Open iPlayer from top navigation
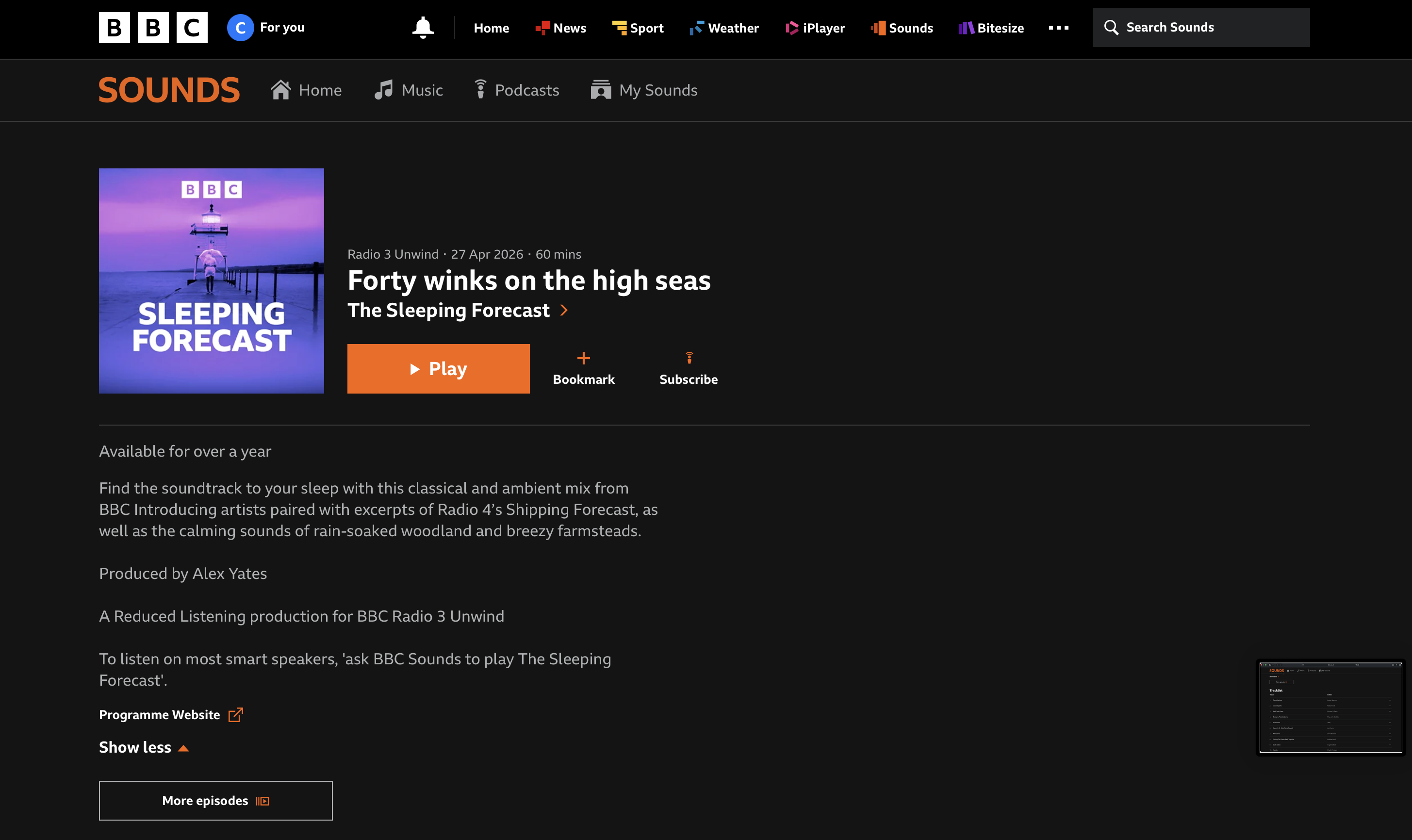 coord(815,28)
